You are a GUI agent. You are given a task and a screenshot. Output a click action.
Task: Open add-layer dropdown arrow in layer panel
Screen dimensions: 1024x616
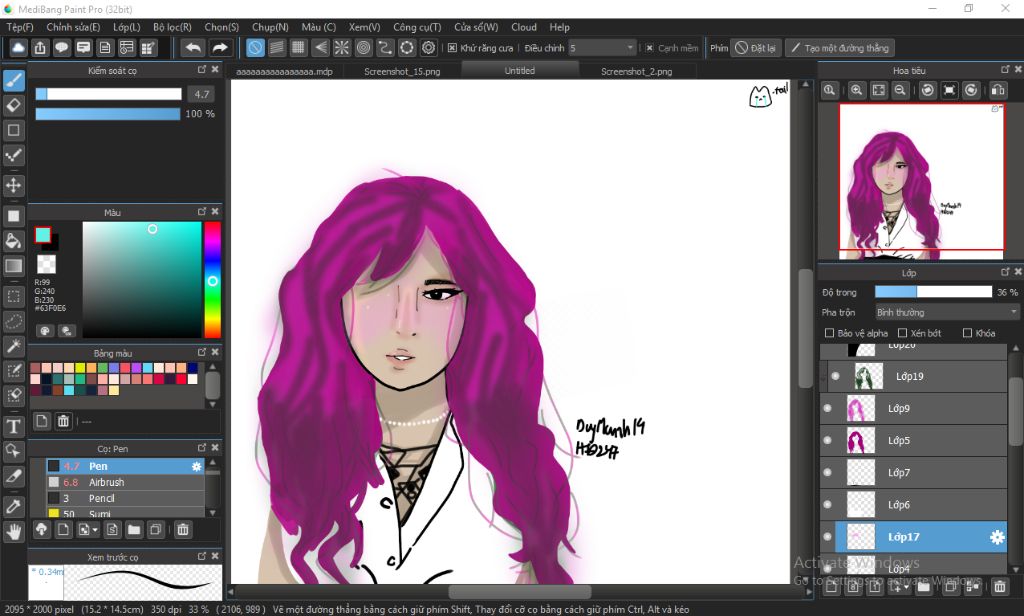coord(906,588)
